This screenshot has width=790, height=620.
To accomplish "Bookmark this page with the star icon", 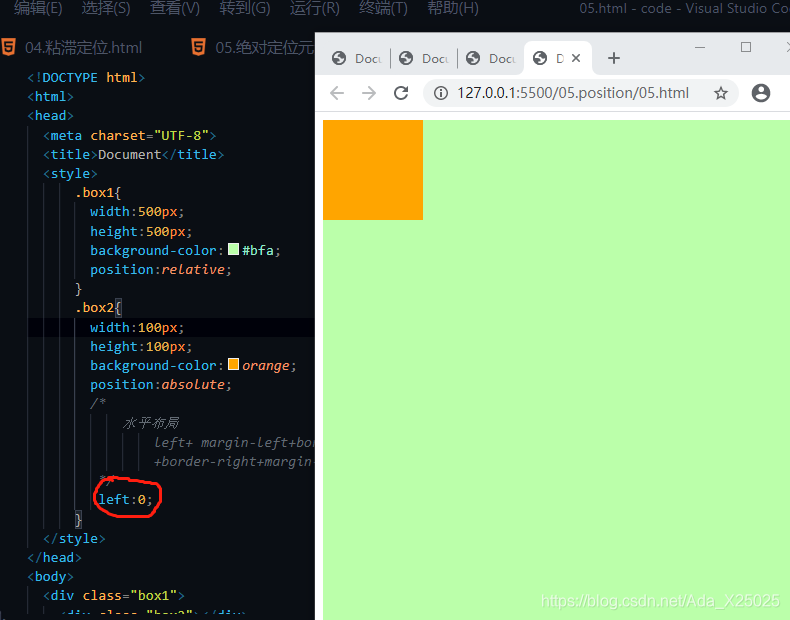I will pos(721,93).
